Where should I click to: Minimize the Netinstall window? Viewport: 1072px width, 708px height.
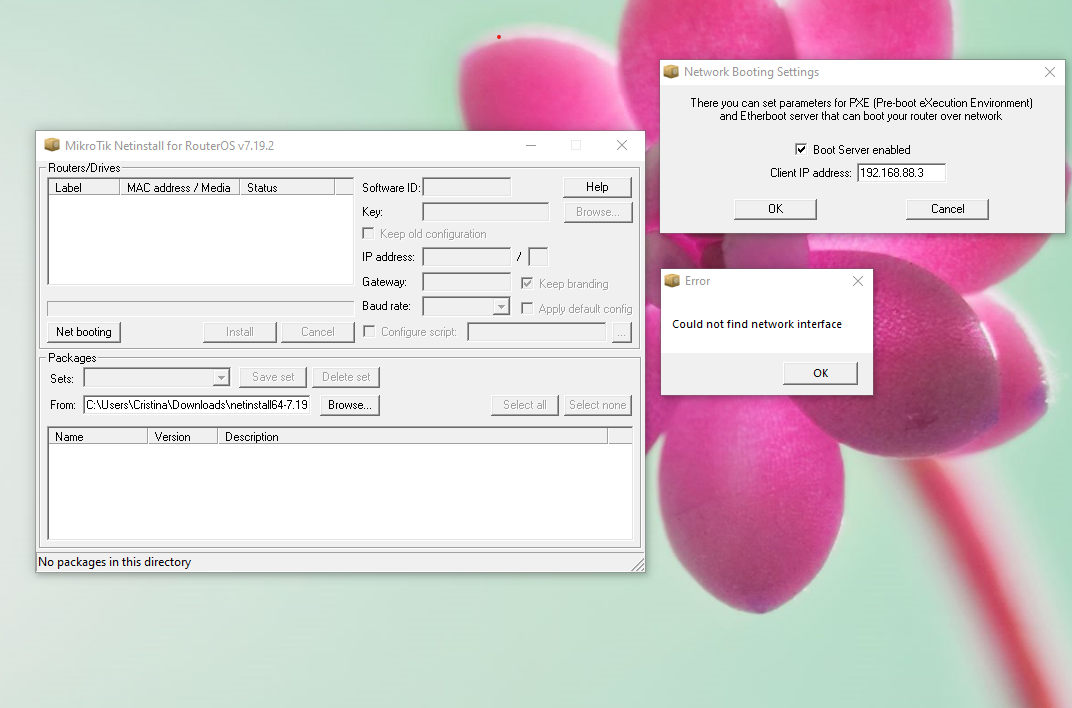point(531,145)
